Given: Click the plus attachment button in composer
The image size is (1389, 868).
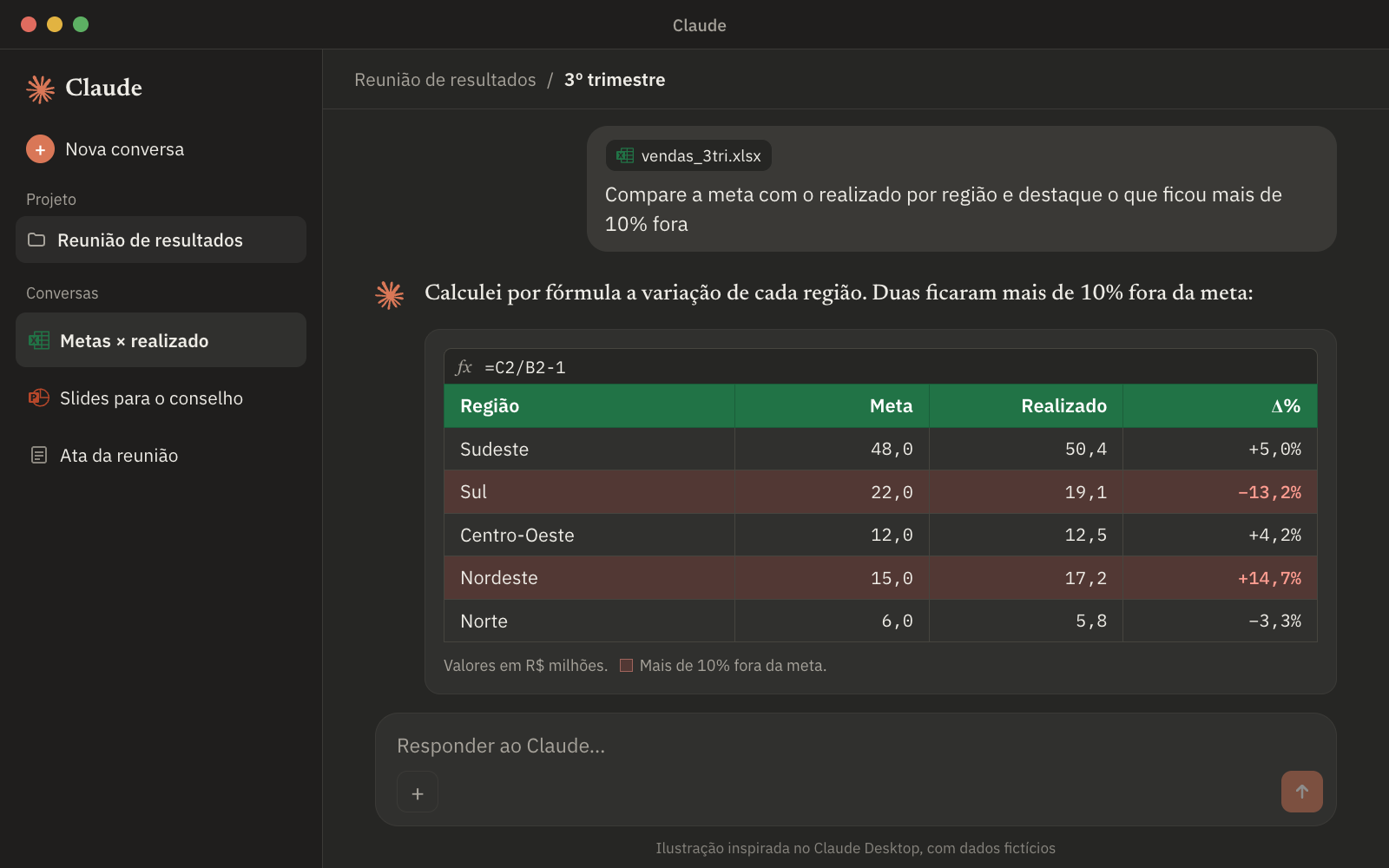Looking at the screenshot, I should pos(418,792).
